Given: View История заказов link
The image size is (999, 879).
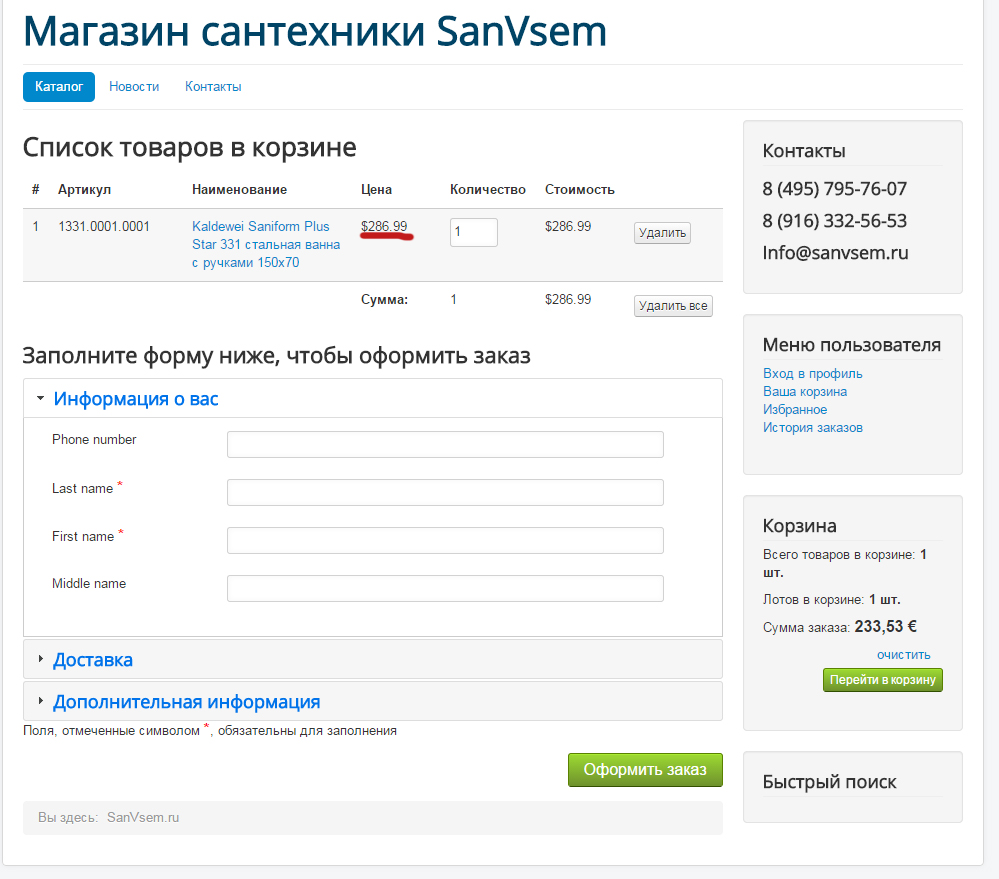Looking at the screenshot, I should click(812, 428).
